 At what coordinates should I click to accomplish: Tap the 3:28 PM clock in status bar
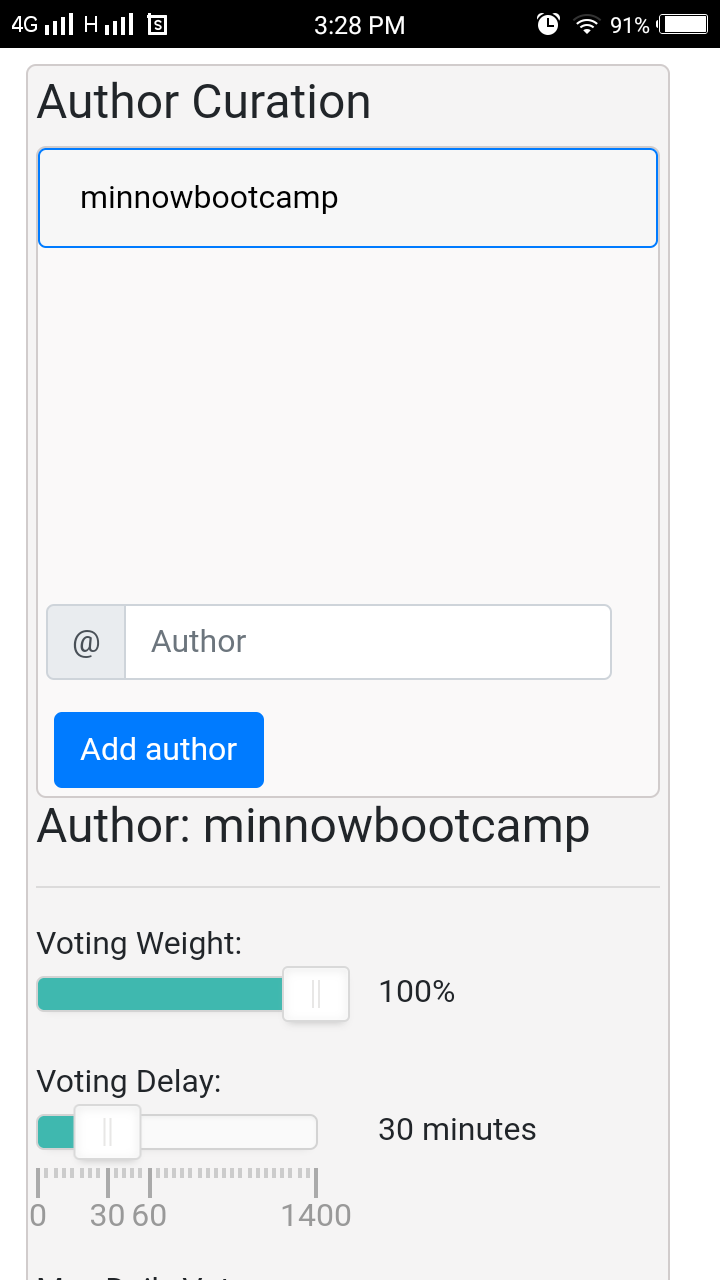359,25
